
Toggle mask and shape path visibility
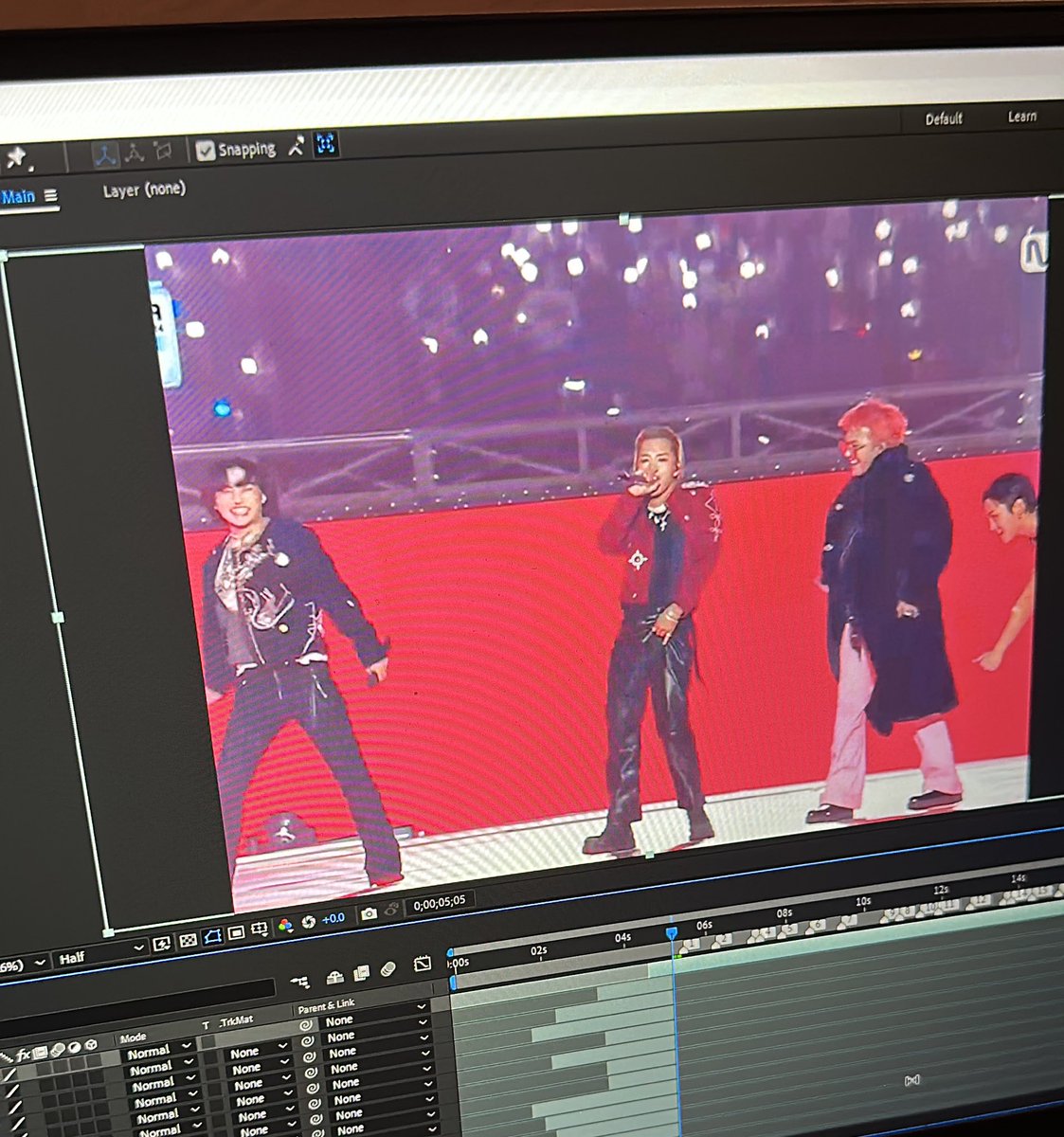click(x=212, y=936)
